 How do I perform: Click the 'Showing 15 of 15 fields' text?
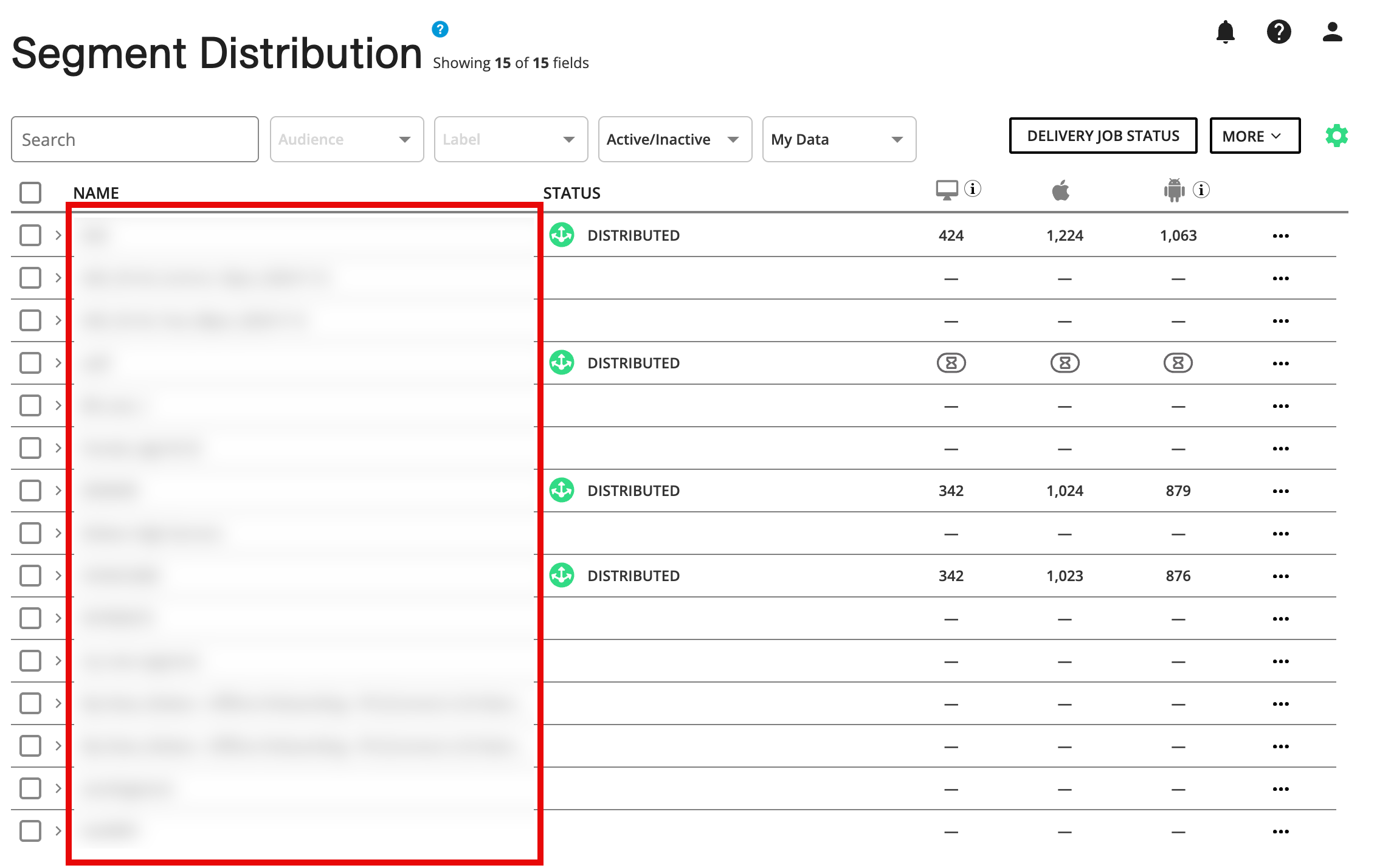[x=511, y=63]
